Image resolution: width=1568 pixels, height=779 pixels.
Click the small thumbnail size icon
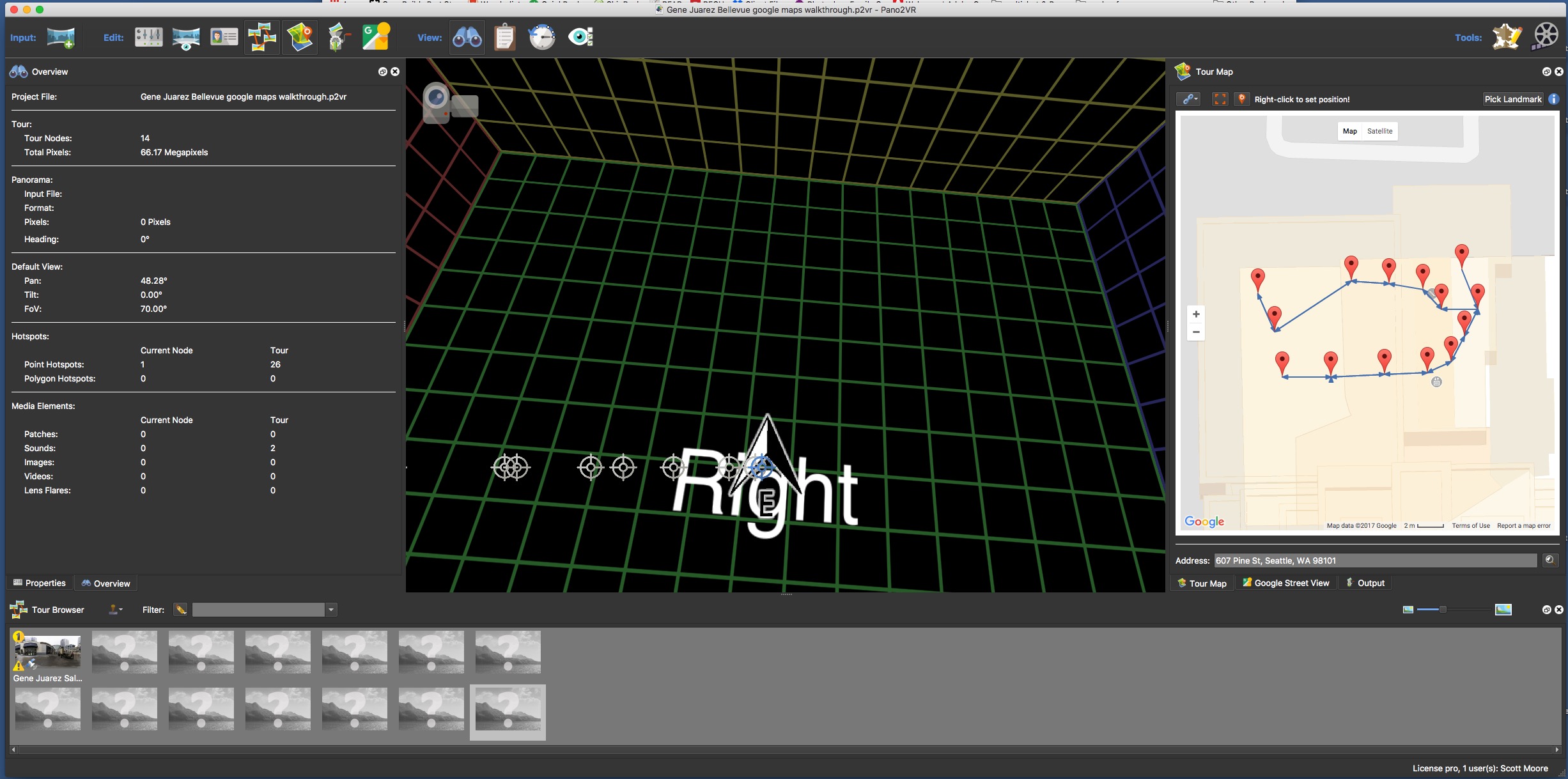click(1408, 610)
